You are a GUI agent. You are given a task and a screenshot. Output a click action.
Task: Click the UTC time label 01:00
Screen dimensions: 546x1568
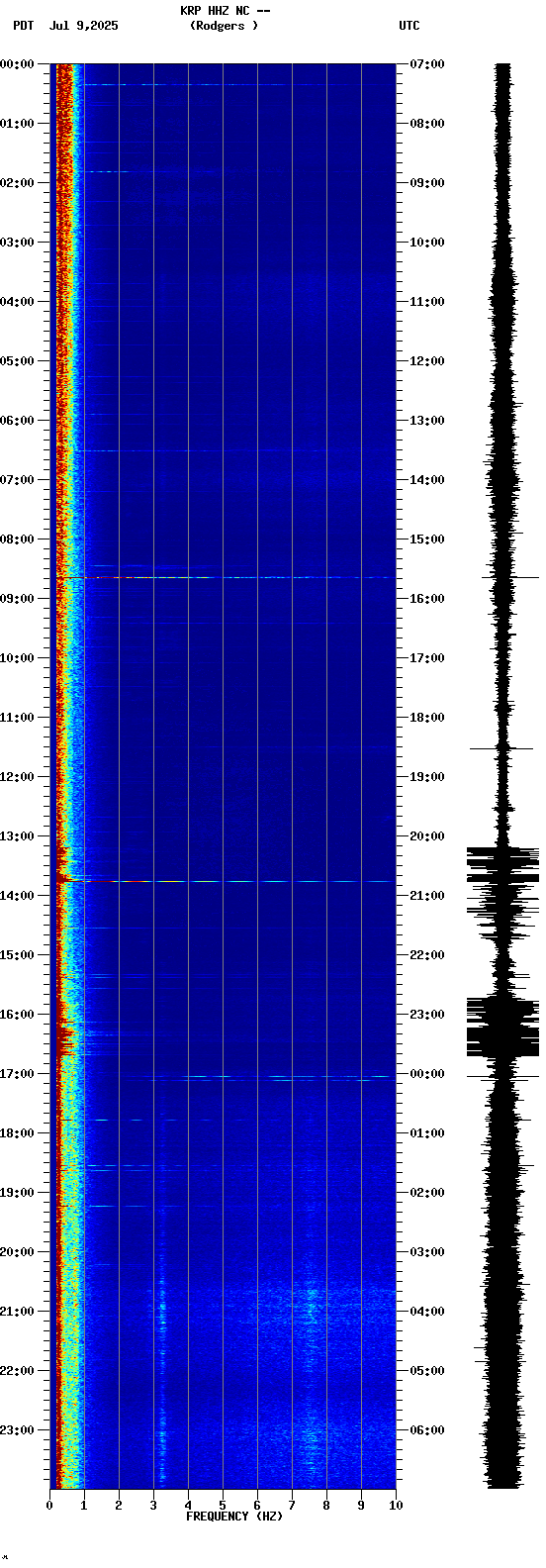pyautogui.click(x=427, y=1133)
